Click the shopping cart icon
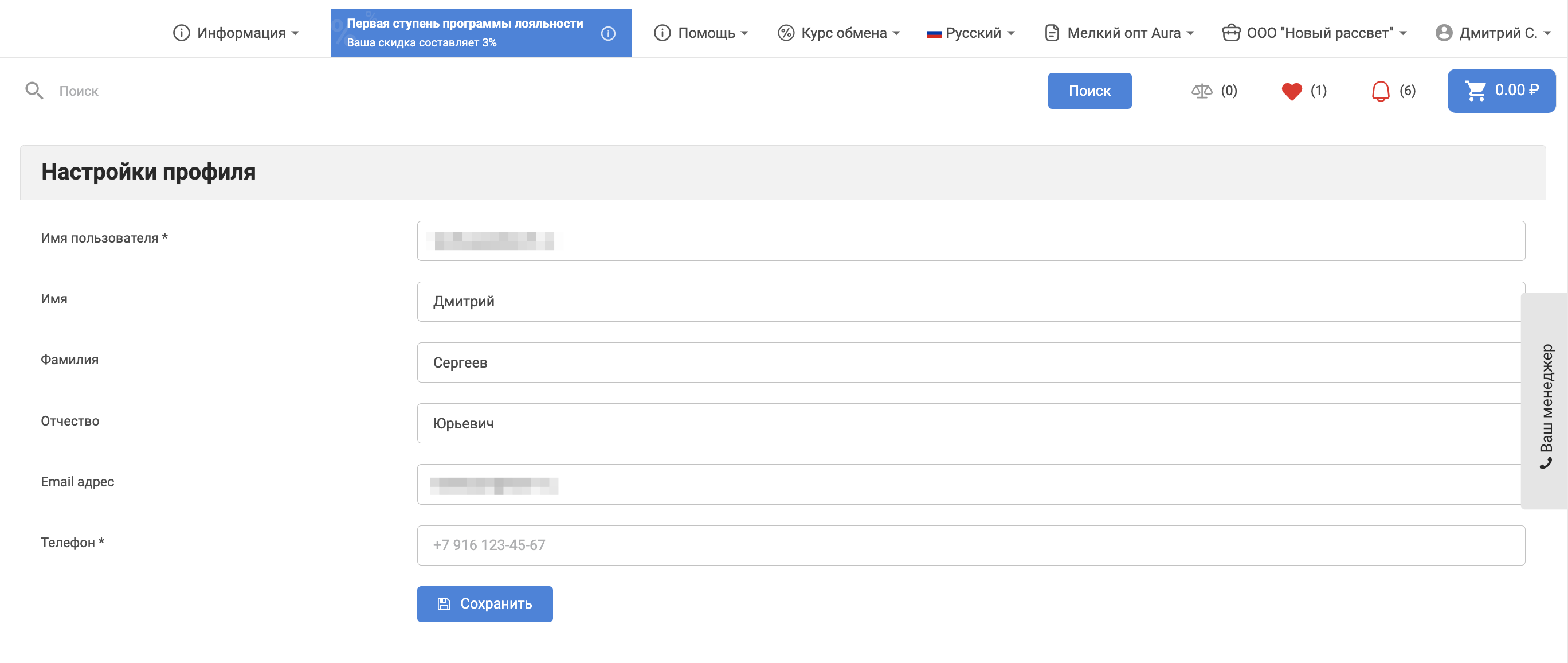The image size is (1568, 663). pyautogui.click(x=1476, y=91)
